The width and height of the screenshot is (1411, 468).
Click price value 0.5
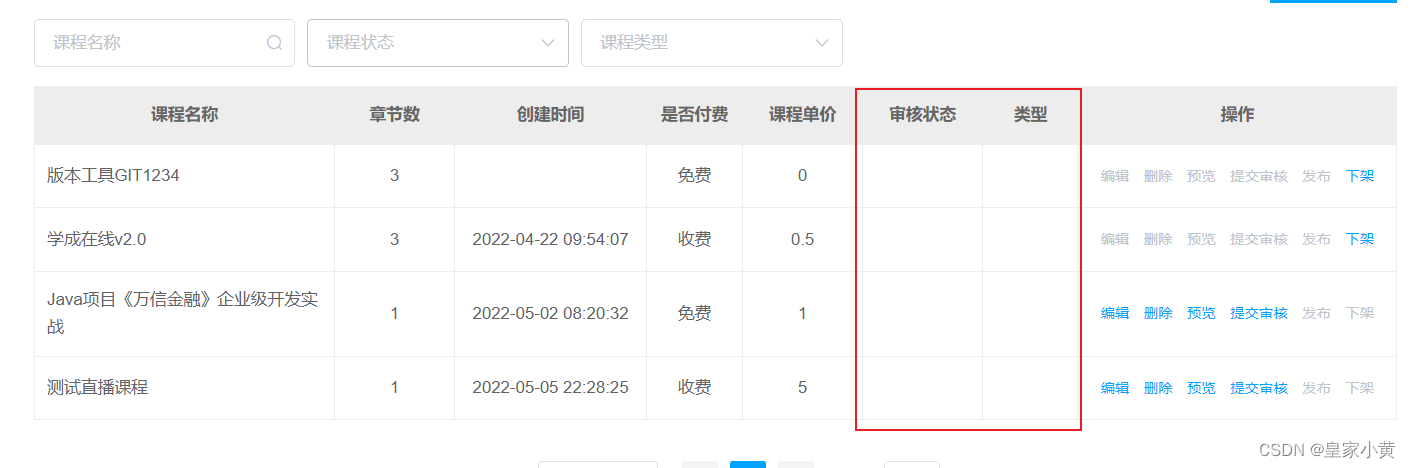click(x=802, y=239)
